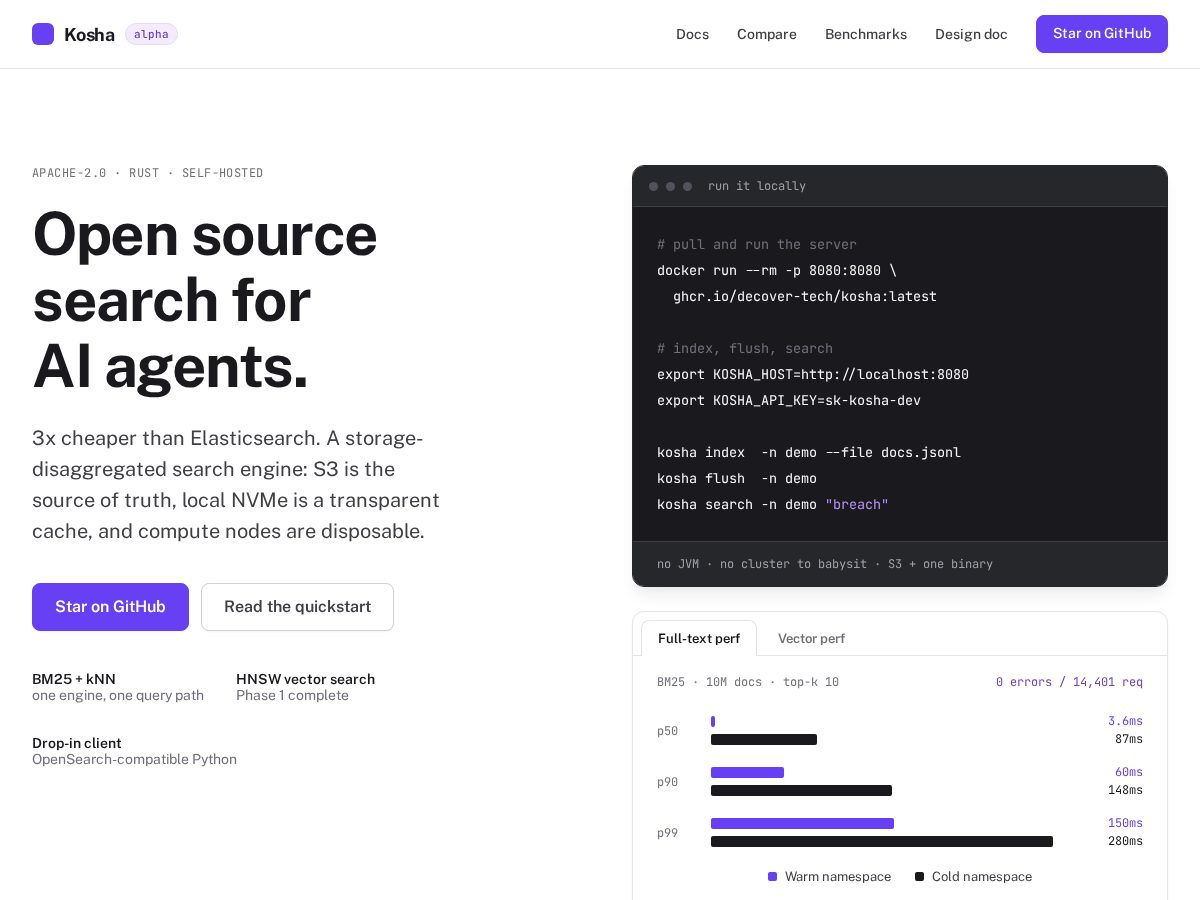
Task: Click the alpha badge
Action: pos(151,34)
